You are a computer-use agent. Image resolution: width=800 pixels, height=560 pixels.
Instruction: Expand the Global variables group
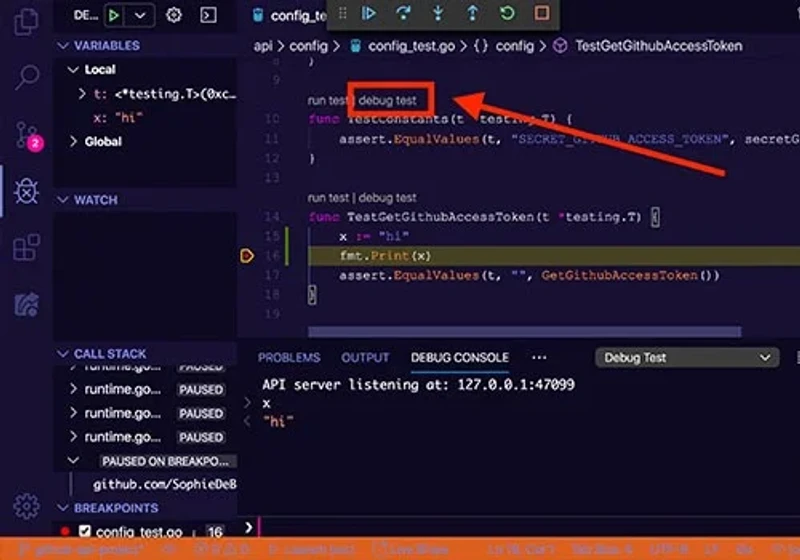(73, 141)
